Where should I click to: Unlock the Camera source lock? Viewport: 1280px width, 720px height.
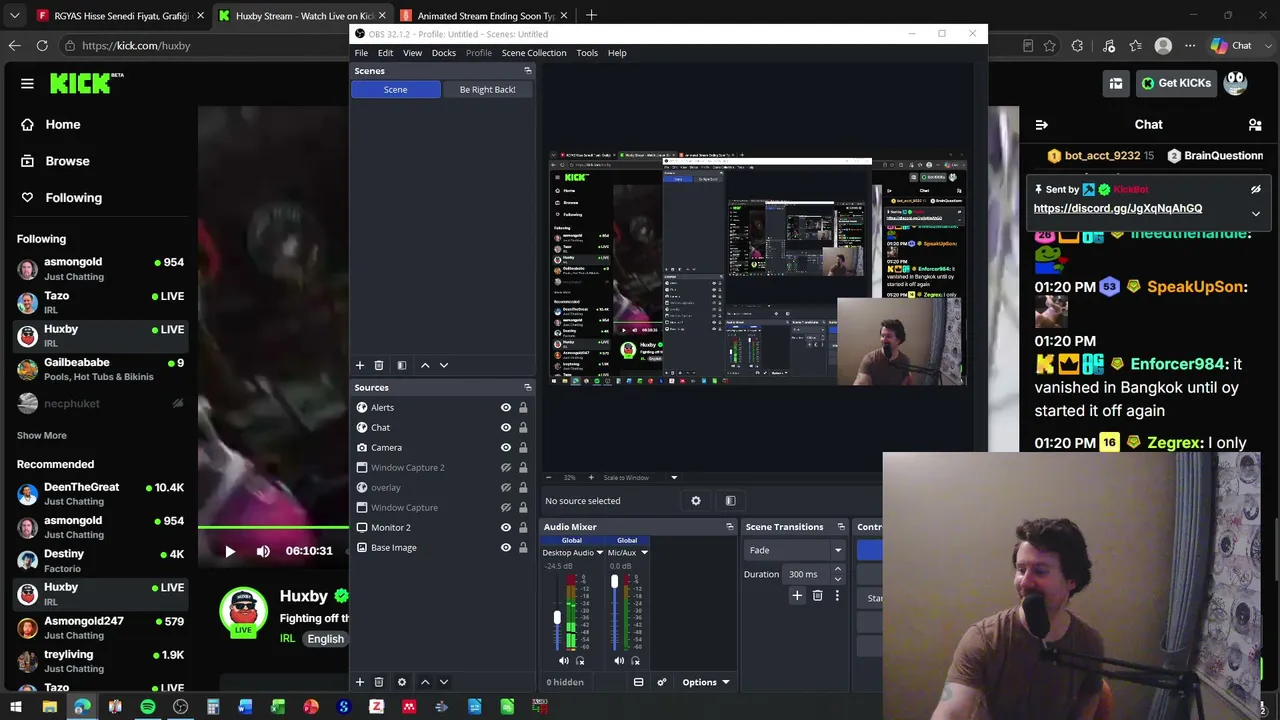[x=523, y=448]
